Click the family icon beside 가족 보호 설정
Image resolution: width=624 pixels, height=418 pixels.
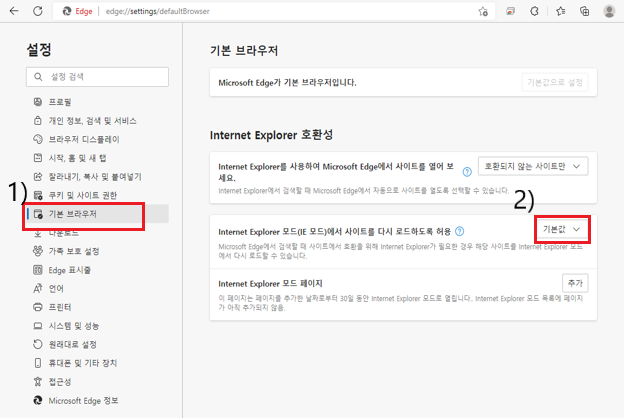pyautogui.click(x=38, y=251)
